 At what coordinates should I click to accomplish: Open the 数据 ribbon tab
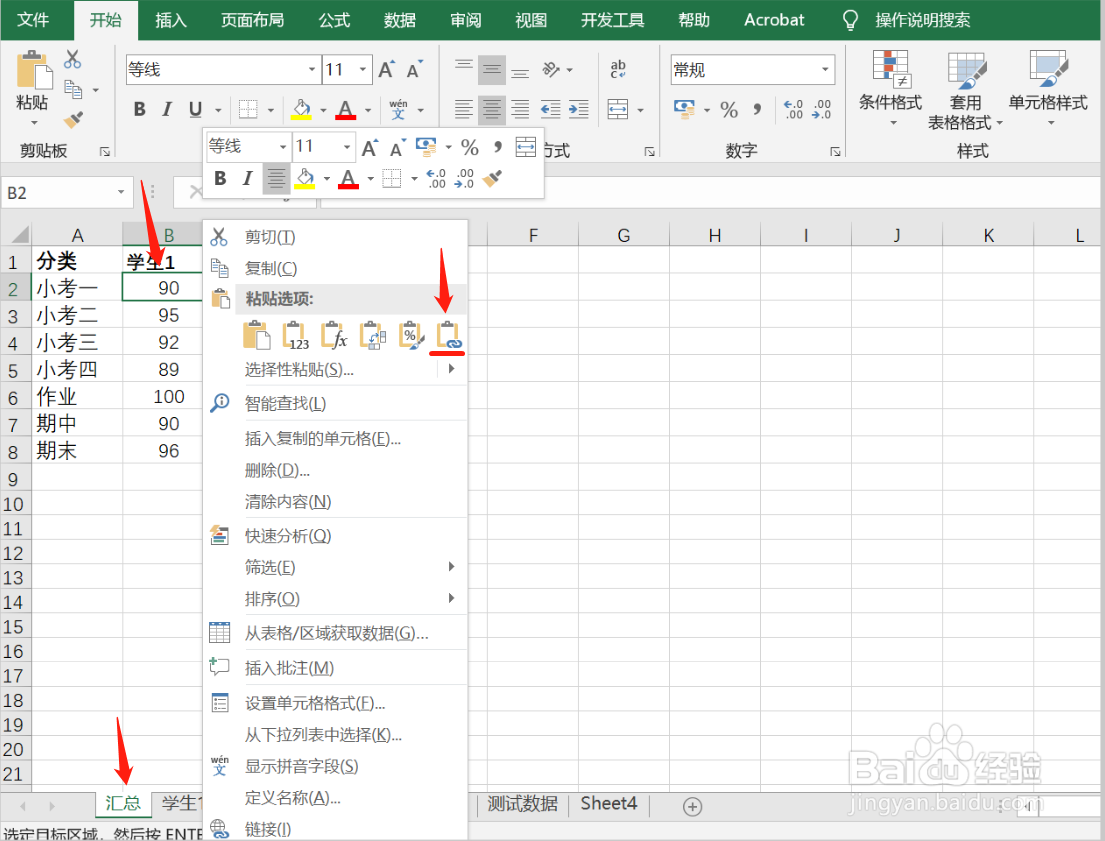click(399, 20)
